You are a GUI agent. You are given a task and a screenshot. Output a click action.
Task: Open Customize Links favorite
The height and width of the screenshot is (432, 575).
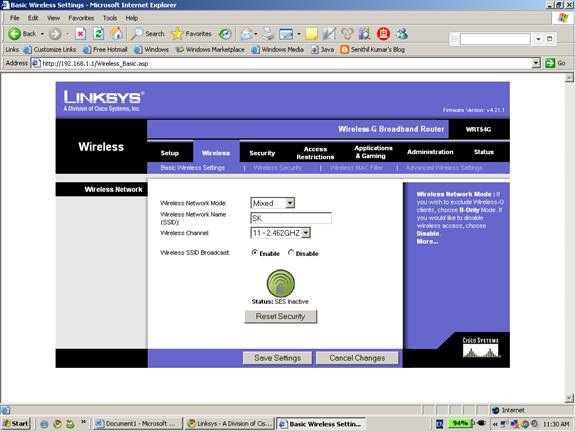(x=50, y=49)
